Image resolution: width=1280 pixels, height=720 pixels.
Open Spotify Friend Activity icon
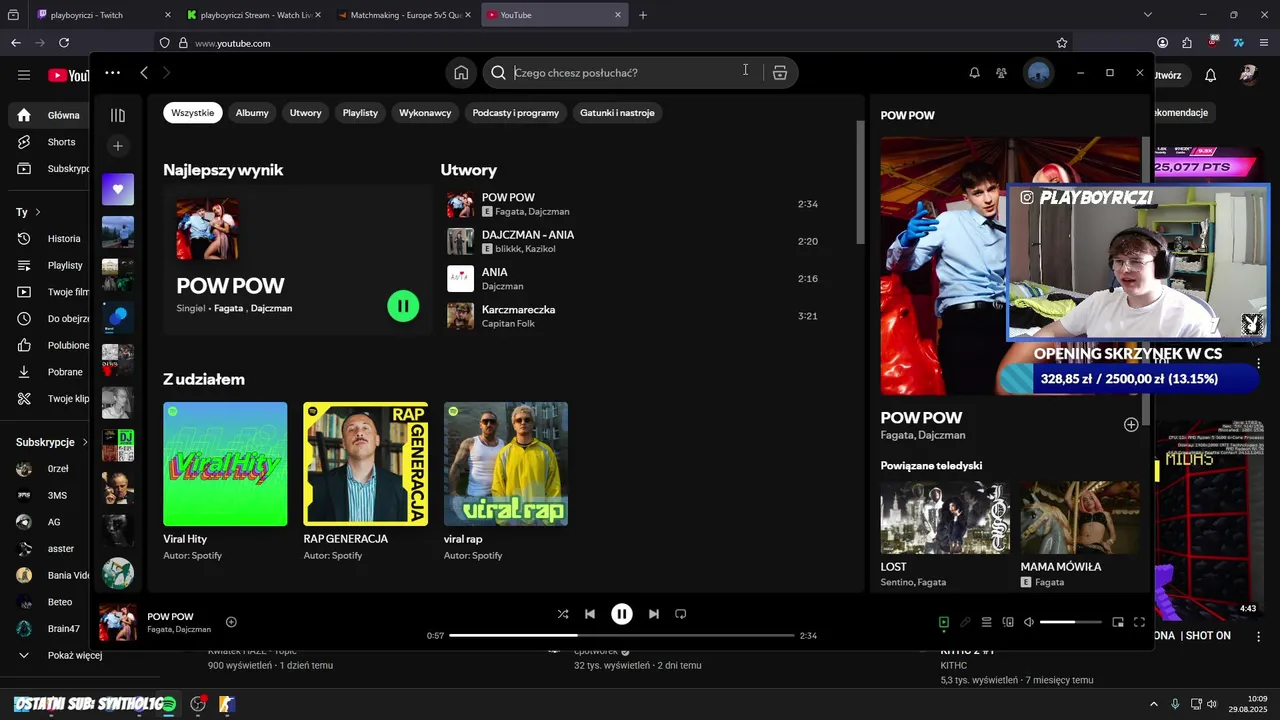[x=1001, y=73]
